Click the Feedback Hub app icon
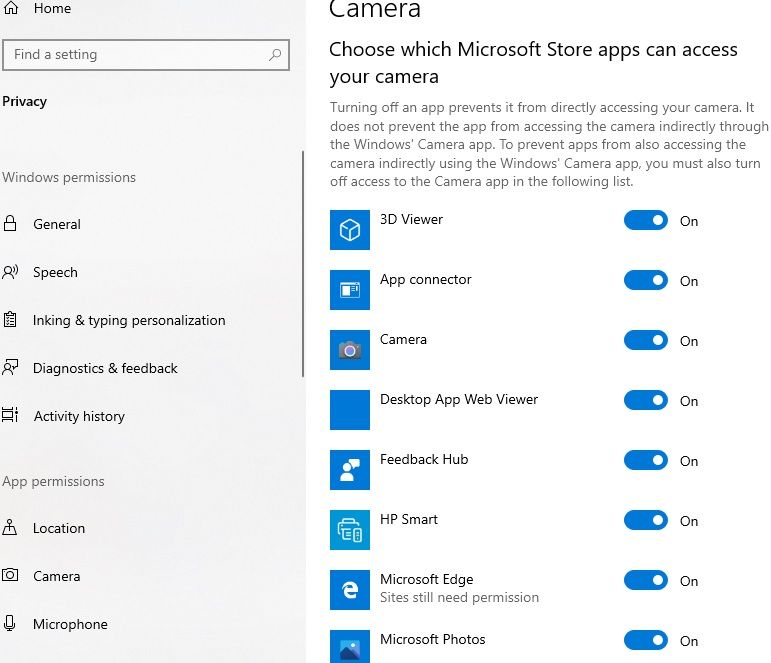The width and height of the screenshot is (771, 663). point(350,470)
